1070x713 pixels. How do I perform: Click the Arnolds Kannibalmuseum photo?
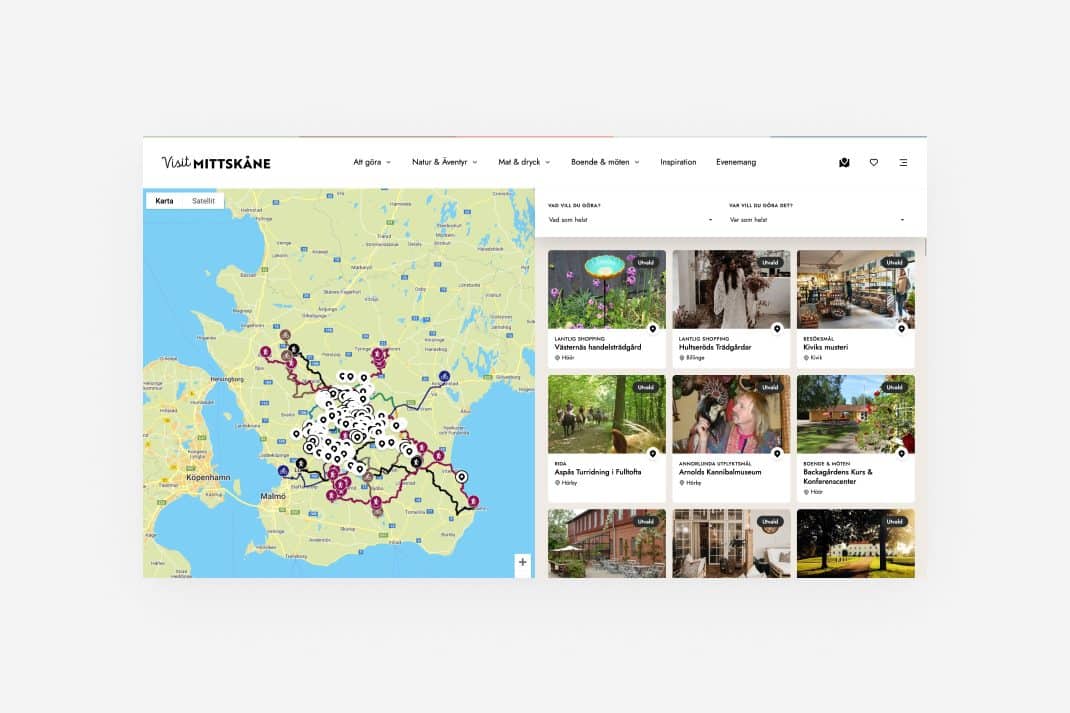(x=731, y=414)
